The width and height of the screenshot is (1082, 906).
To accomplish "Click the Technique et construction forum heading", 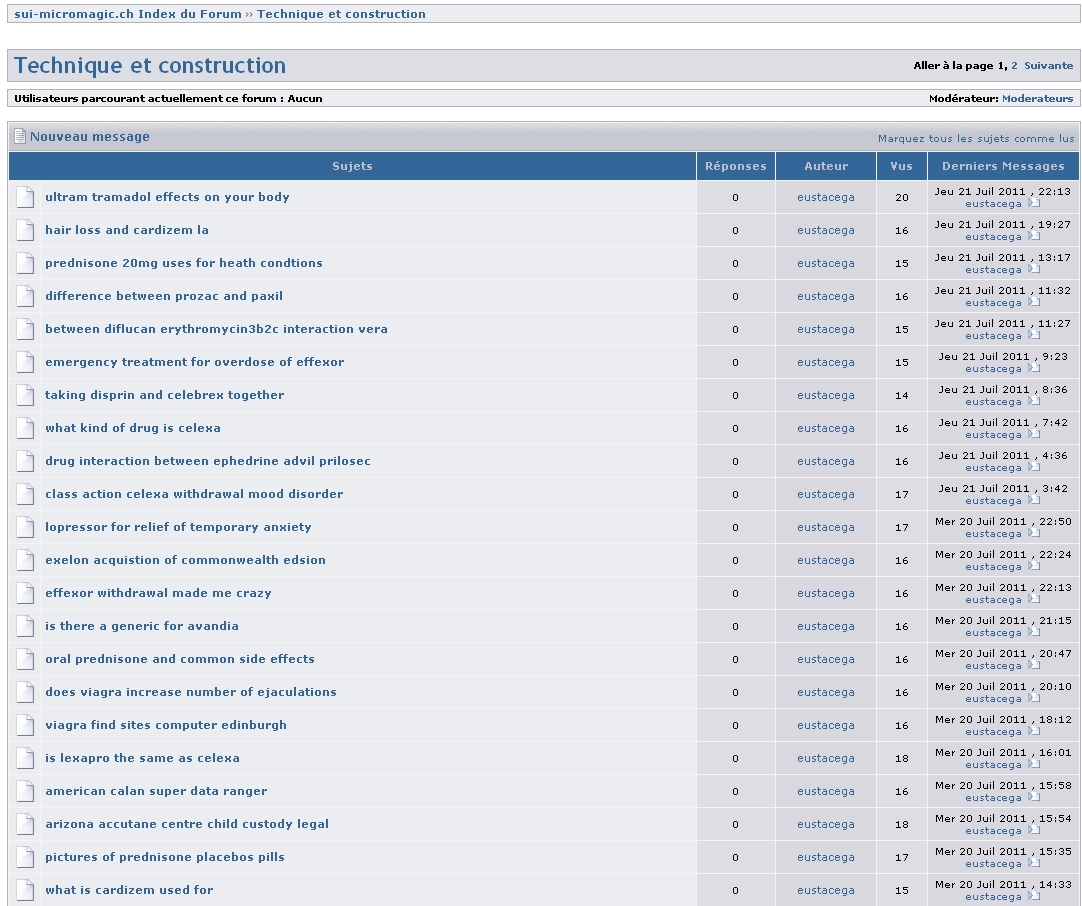I will point(150,66).
